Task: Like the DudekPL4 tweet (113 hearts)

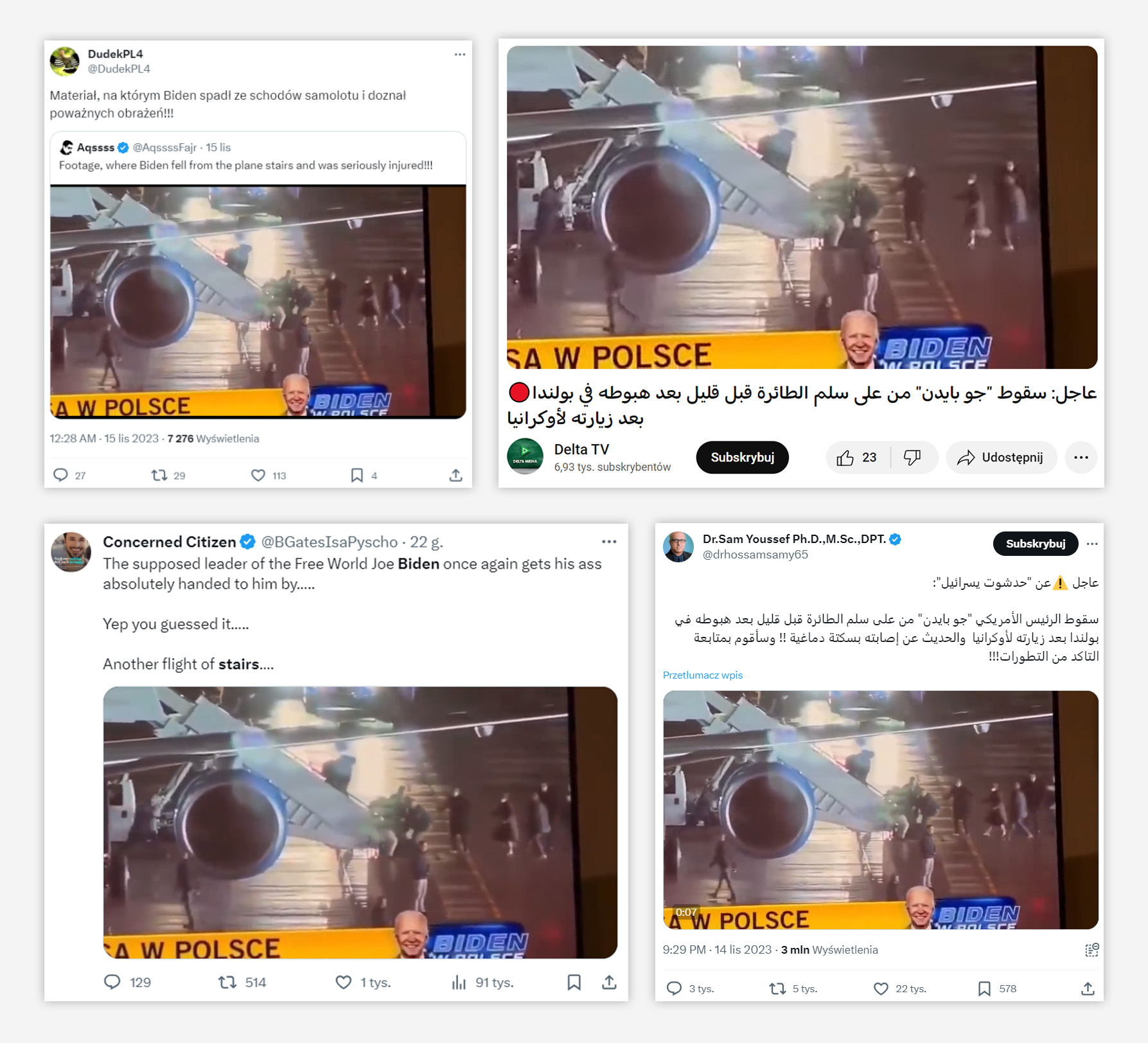Action: click(x=258, y=476)
